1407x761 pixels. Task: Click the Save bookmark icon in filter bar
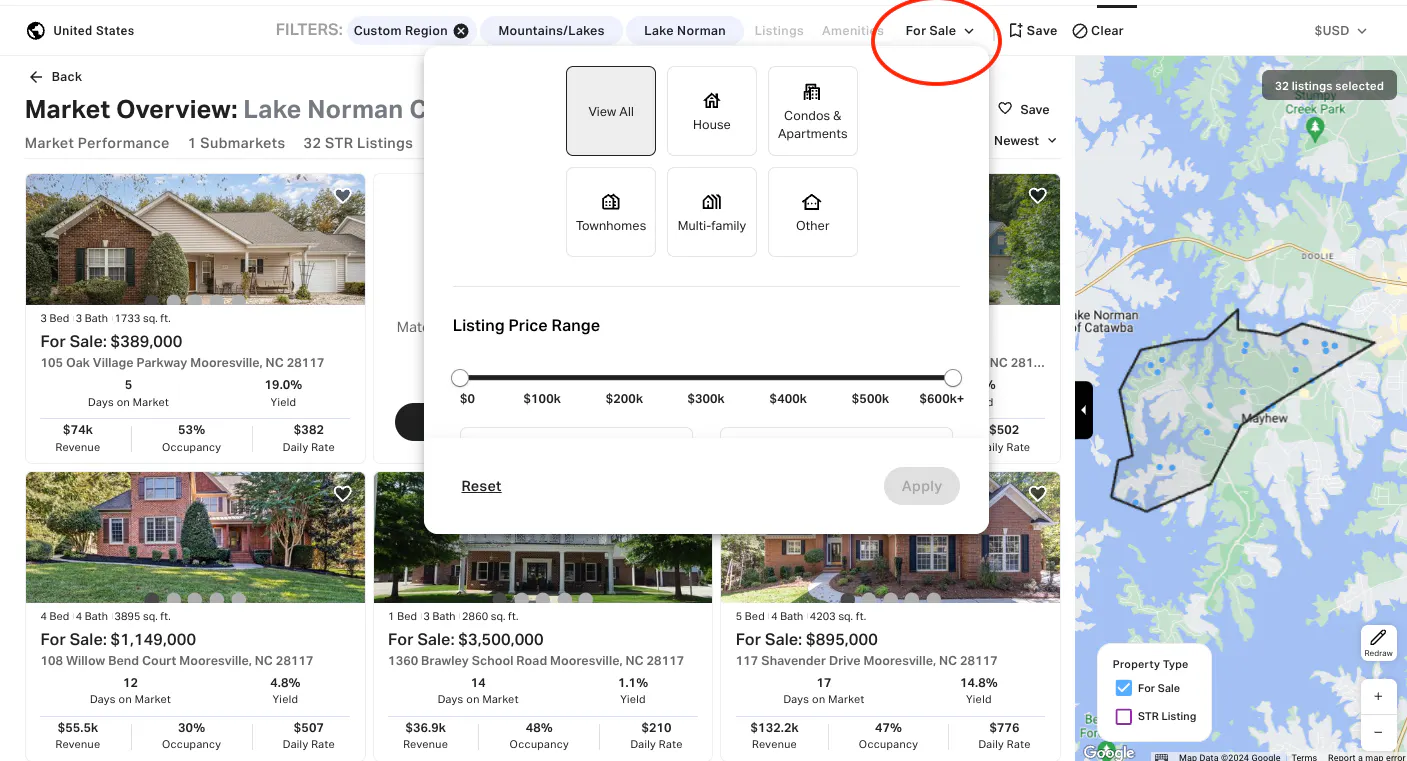click(x=1016, y=31)
